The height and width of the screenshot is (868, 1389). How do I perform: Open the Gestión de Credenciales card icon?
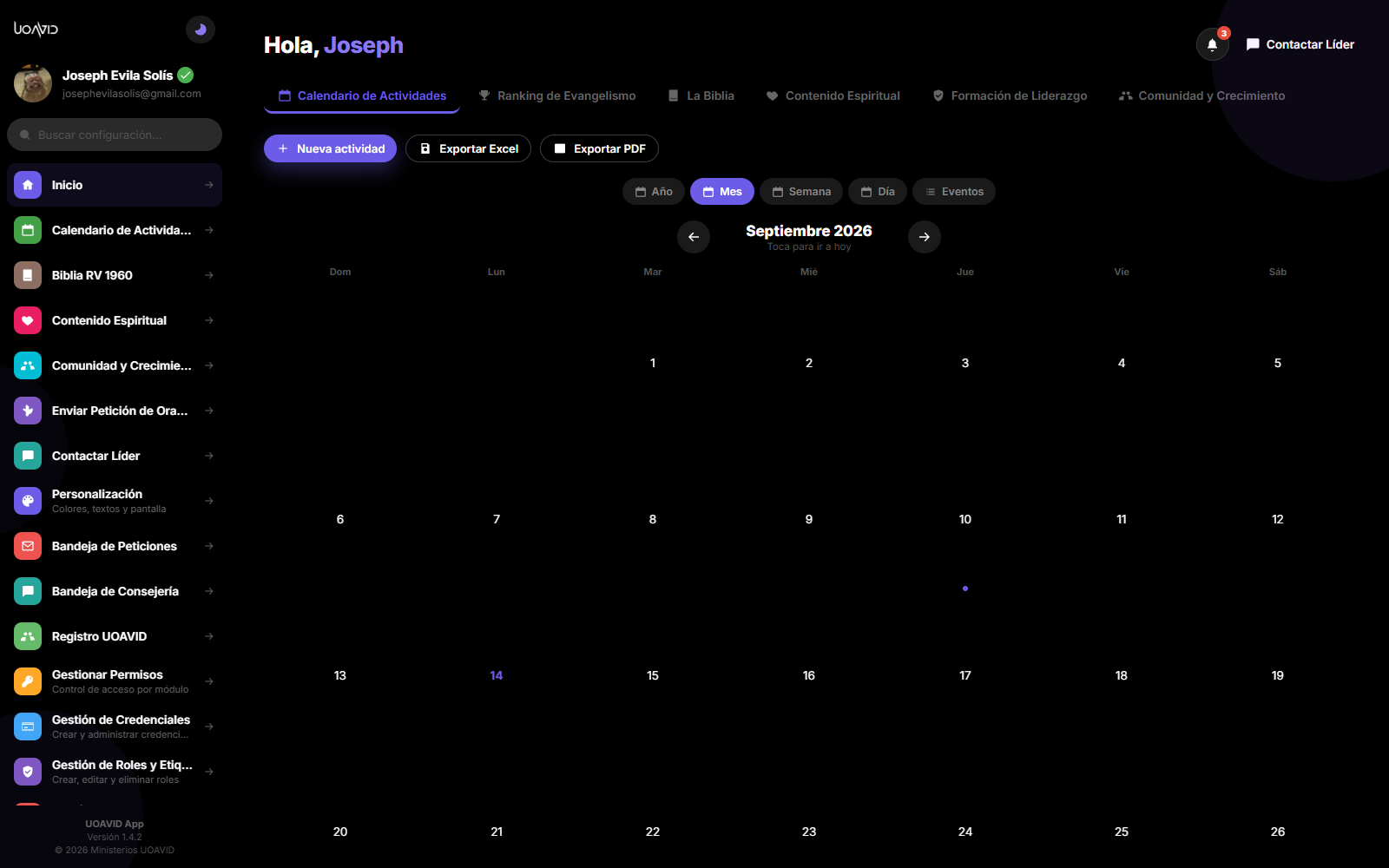[28, 727]
